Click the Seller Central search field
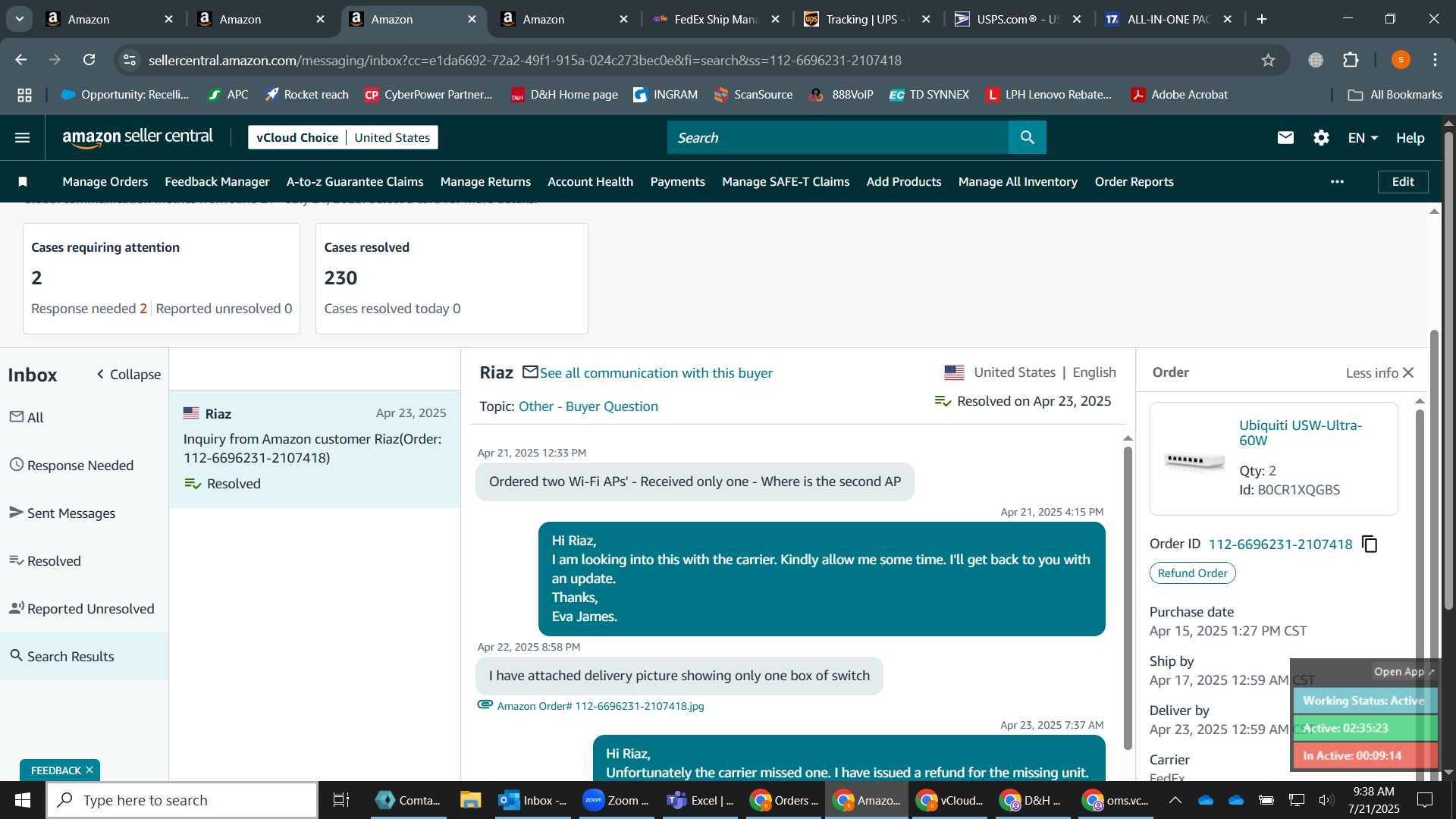This screenshot has height=819, width=1456. (x=838, y=137)
